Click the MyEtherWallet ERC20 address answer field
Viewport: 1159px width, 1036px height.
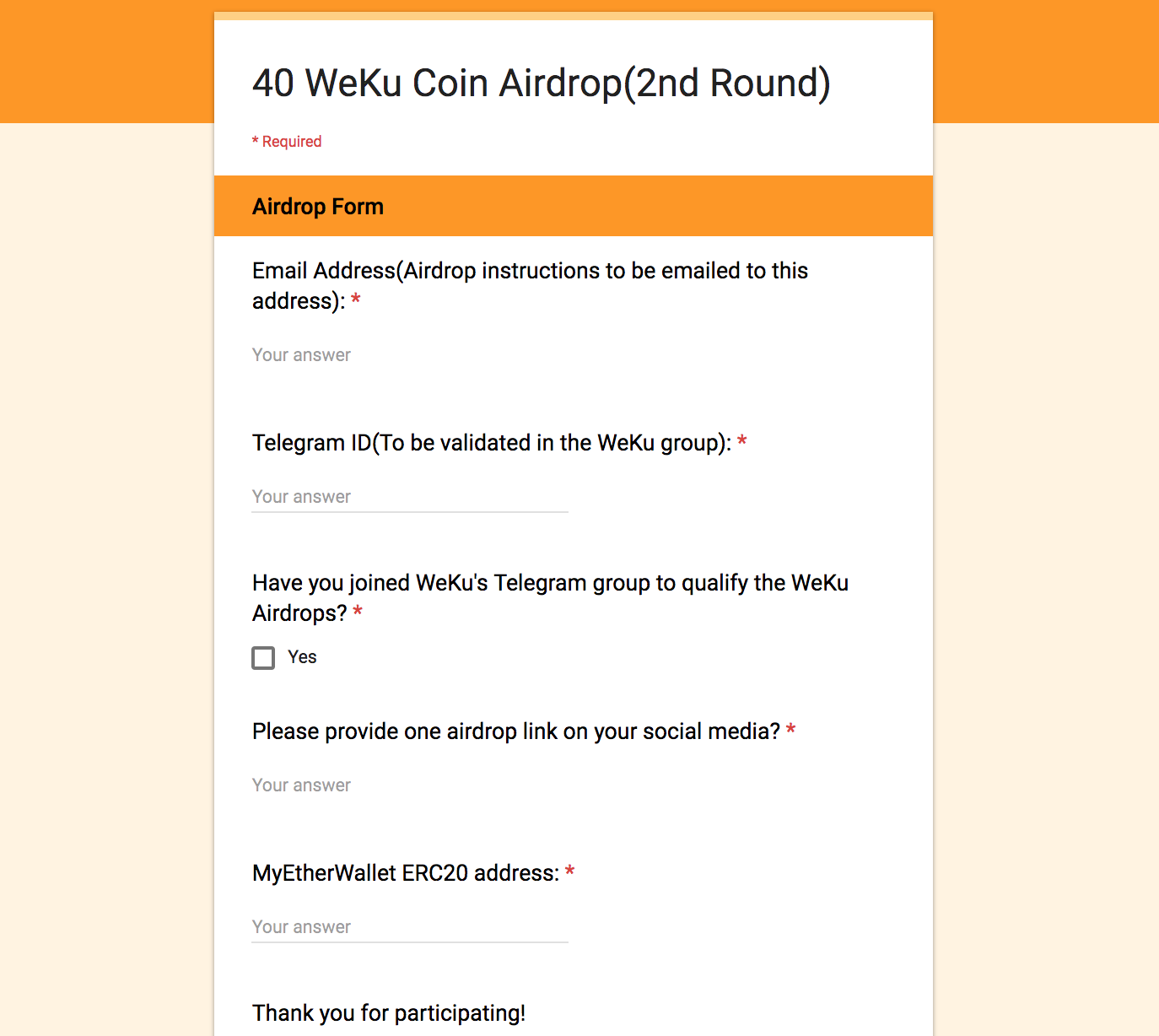click(409, 927)
